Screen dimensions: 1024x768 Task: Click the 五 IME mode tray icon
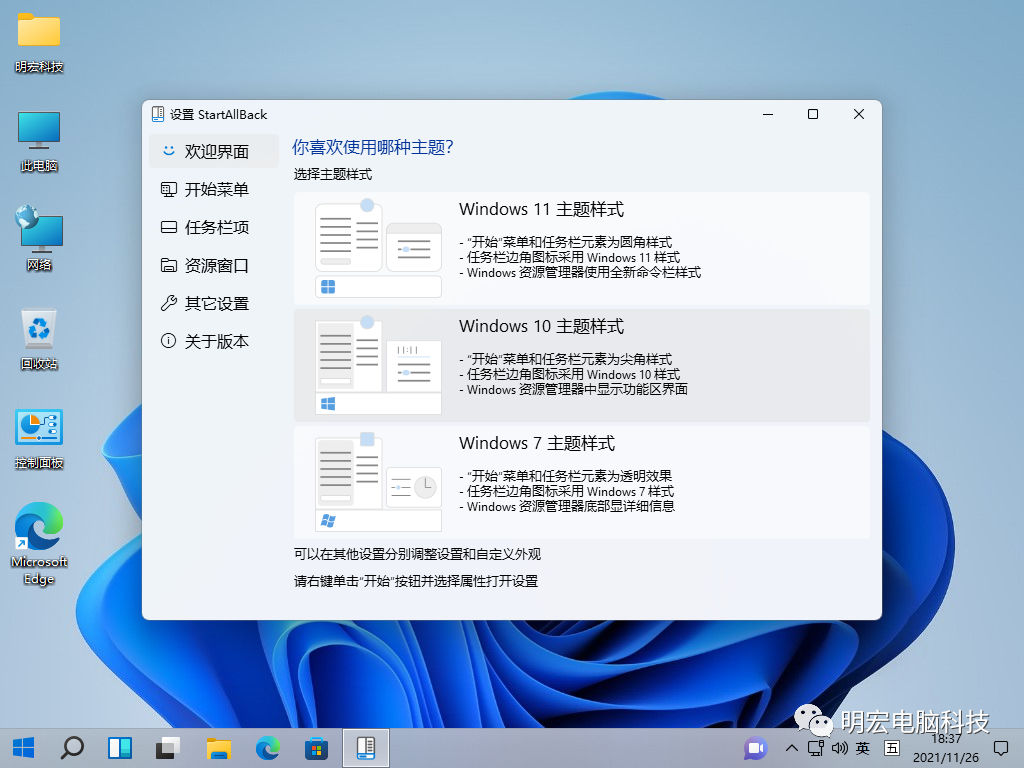pos(892,748)
